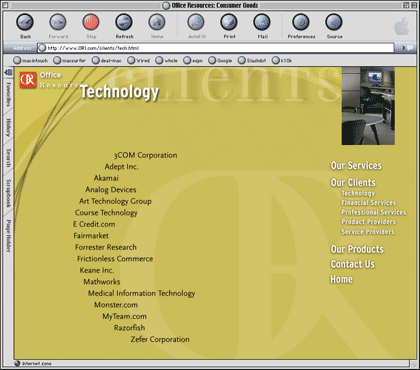Click the Apple logo in the toolbar
This screenshot has width=420, height=370.
402,26
